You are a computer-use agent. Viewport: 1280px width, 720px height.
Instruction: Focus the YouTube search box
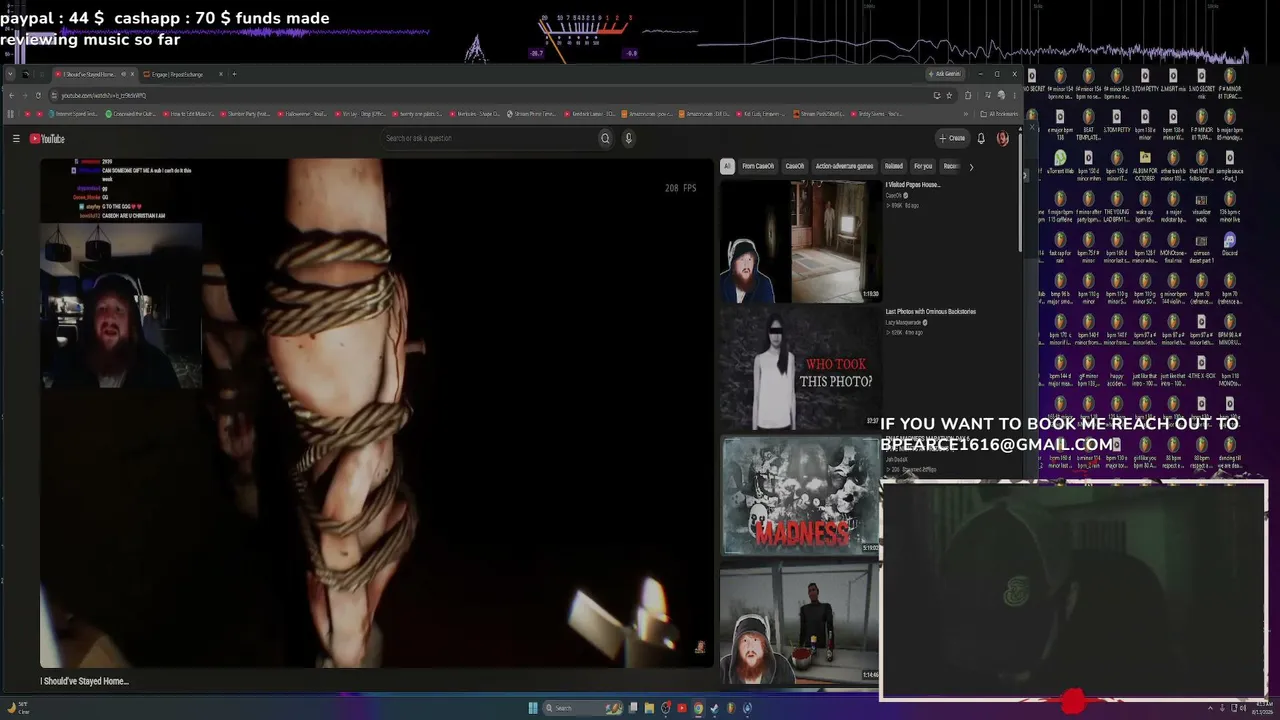point(488,138)
